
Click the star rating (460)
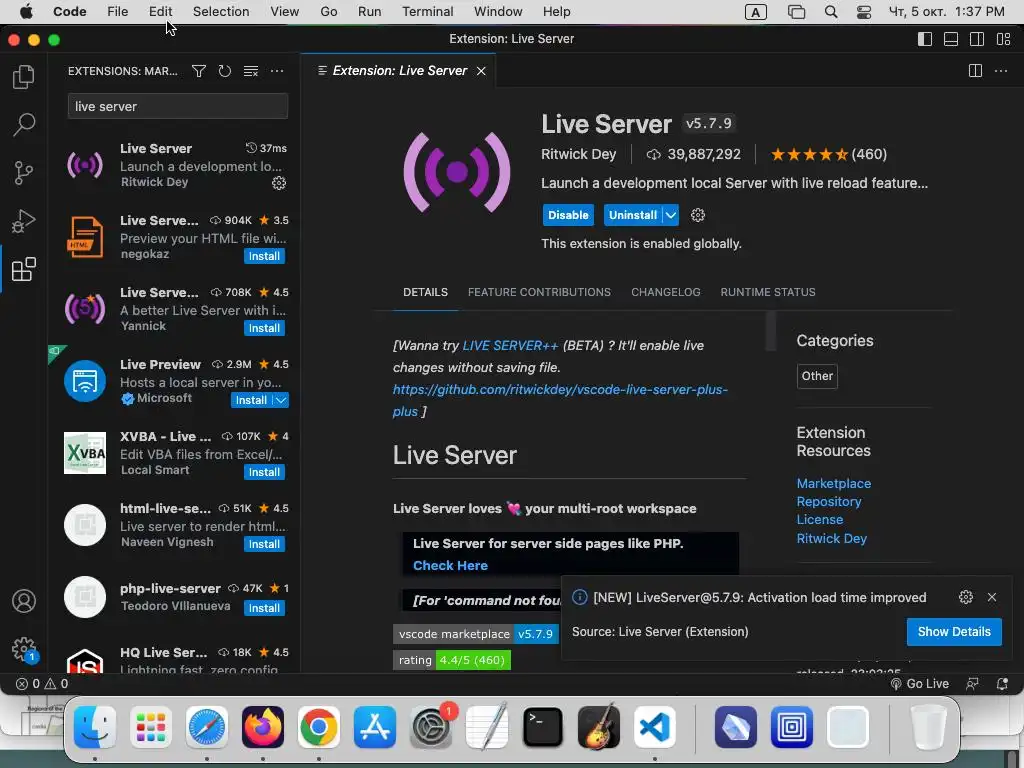(x=828, y=154)
